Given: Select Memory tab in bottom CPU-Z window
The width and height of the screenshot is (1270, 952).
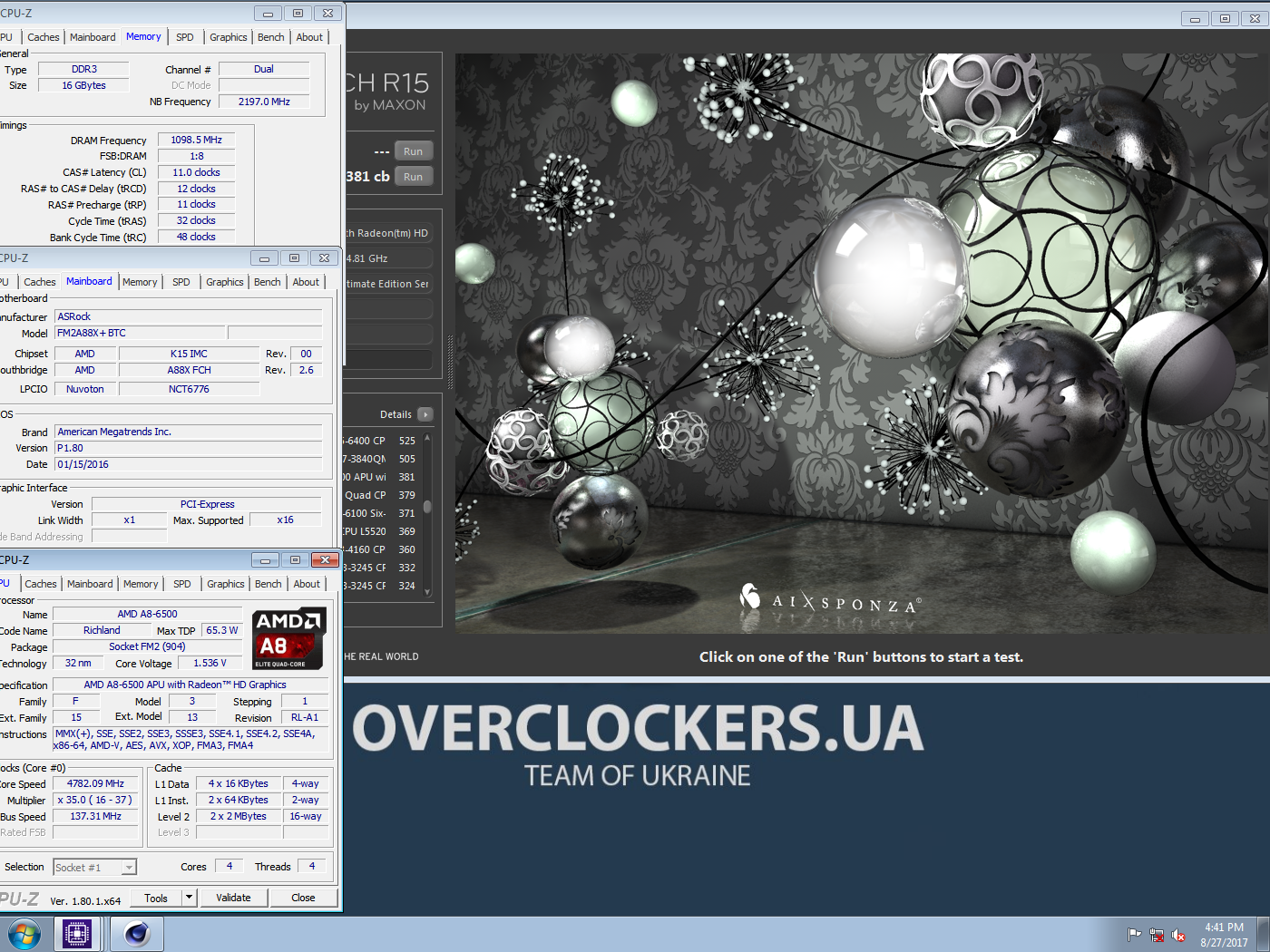Looking at the screenshot, I should pyautogui.click(x=141, y=584).
